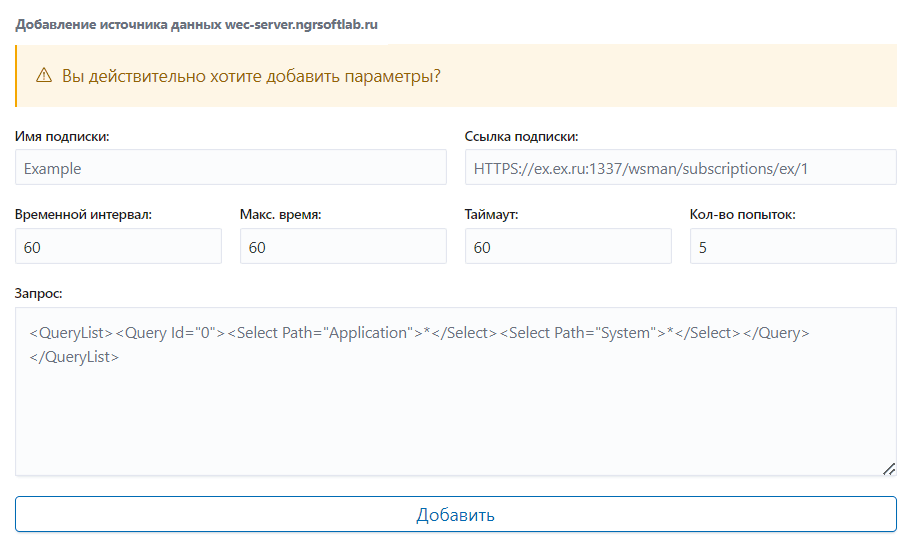The height and width of the screenshot is (545, 911).
Task: Click the 'Макс. время:' label
Action: pyautogui.click(x=280, y=215)
